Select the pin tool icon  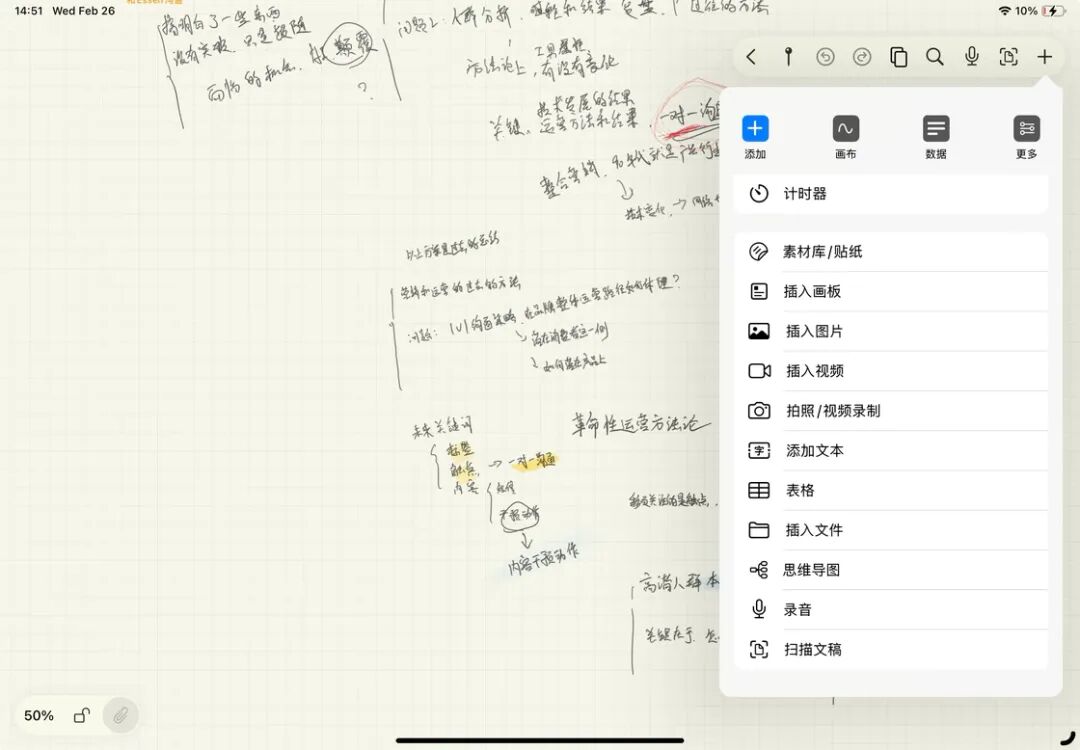[x=789, y=57]
